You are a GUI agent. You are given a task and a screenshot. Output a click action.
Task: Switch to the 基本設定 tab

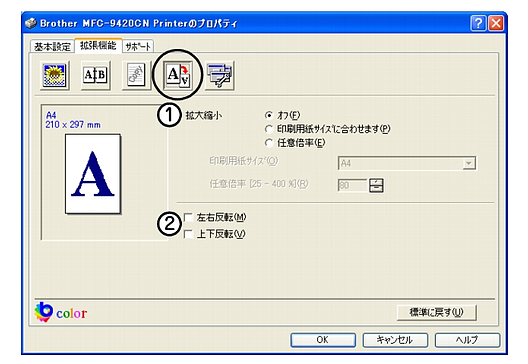coord(52,47)
